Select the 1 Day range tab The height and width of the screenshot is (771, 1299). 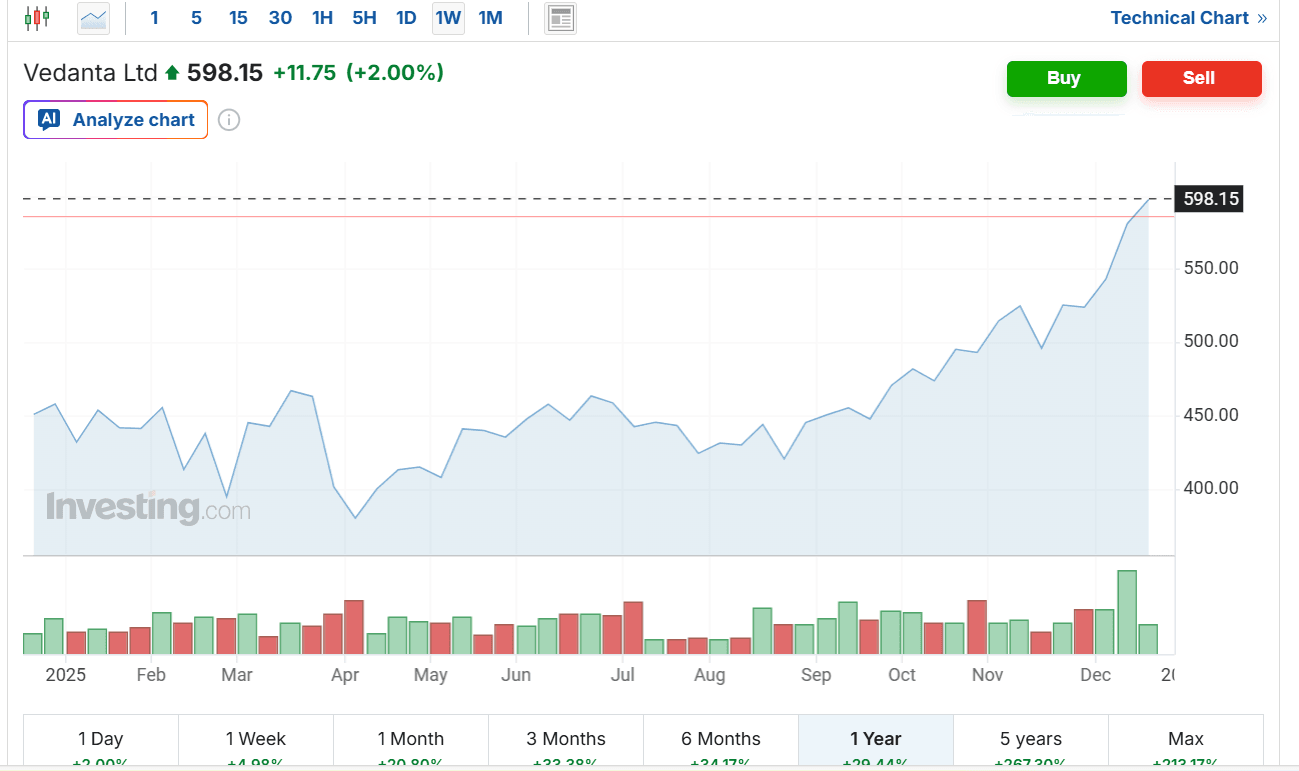100,742
